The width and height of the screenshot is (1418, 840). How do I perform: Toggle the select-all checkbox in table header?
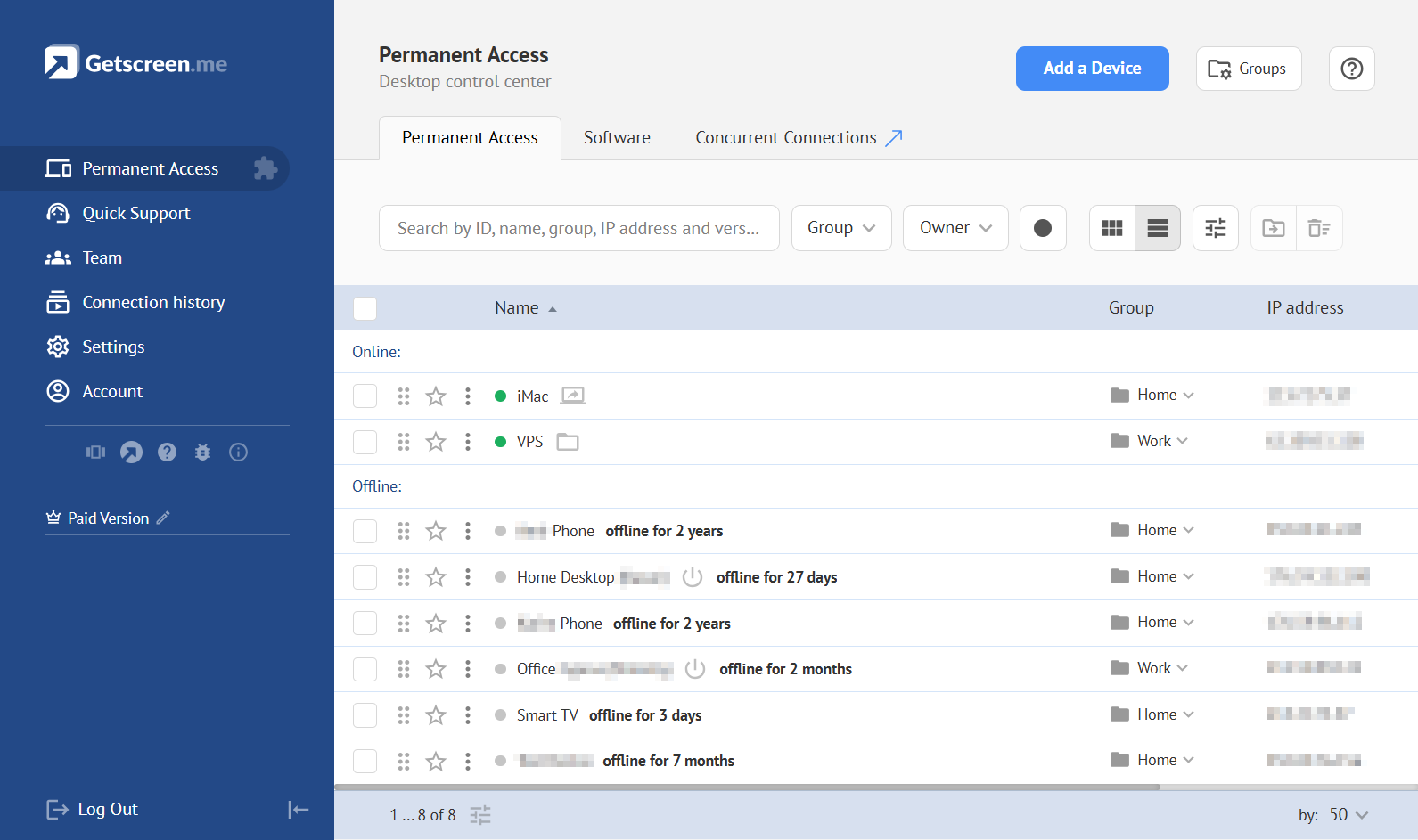coord(365,308)
